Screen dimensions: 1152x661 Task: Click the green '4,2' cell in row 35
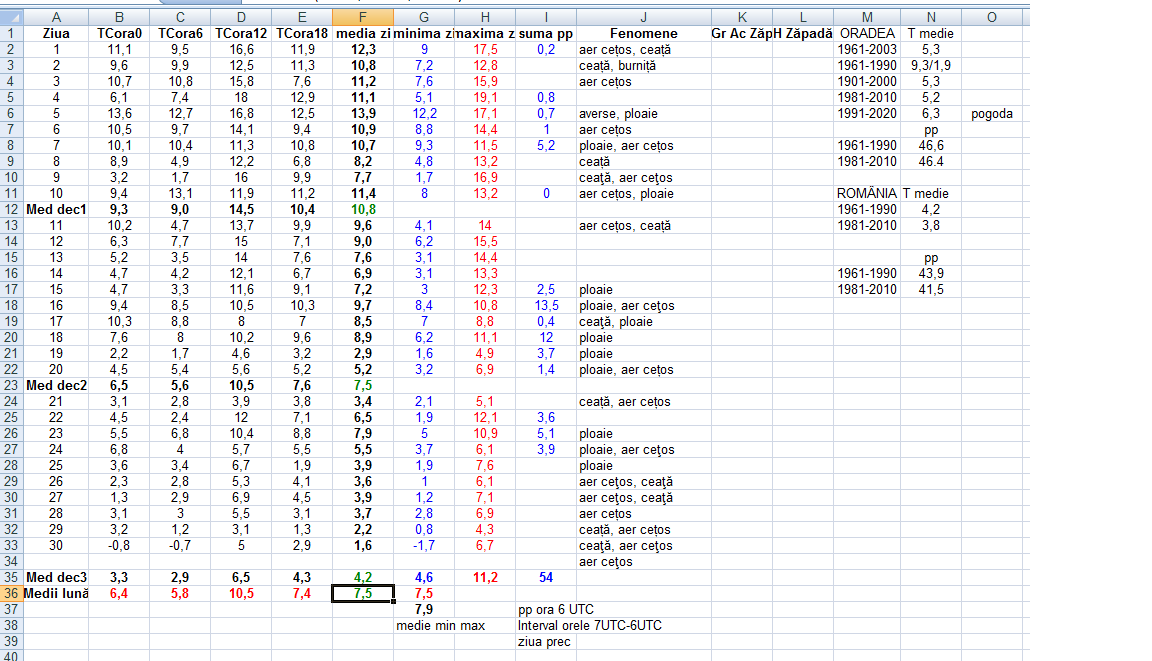tap(363, 577)
